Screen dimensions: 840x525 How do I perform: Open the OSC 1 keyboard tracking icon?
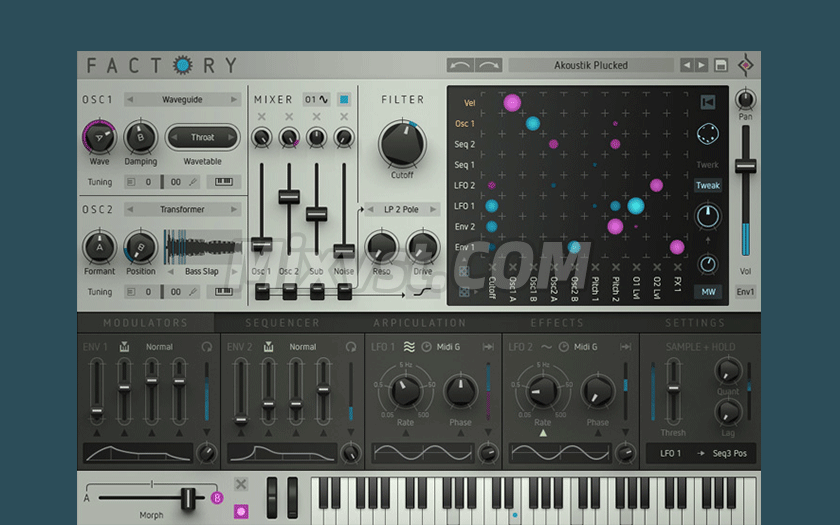point(225,182)
